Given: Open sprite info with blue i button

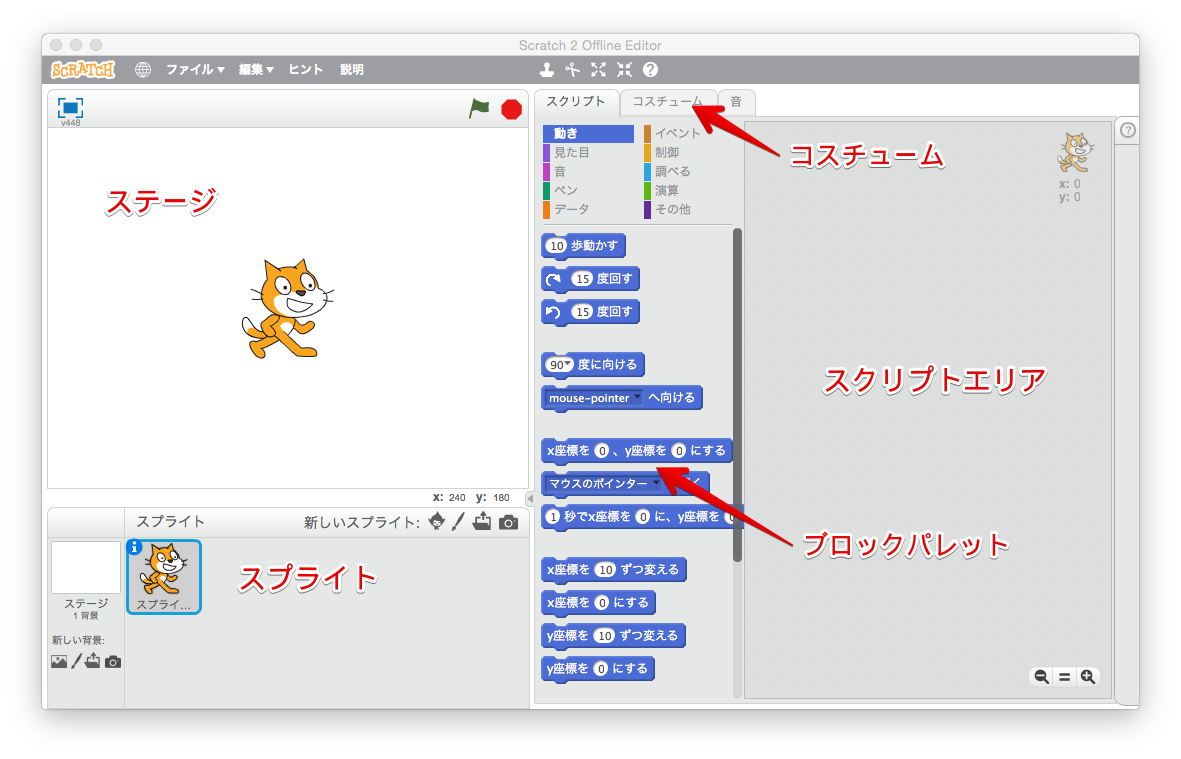Looking at the screenshot, I should tap(135, 547).
